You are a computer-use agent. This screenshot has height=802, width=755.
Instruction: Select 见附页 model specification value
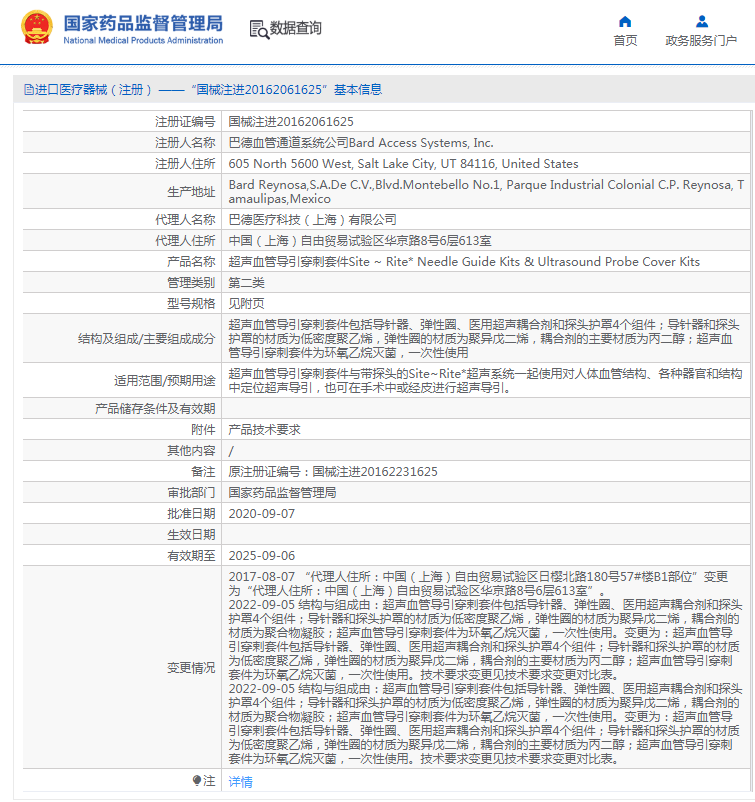point(247,304)
